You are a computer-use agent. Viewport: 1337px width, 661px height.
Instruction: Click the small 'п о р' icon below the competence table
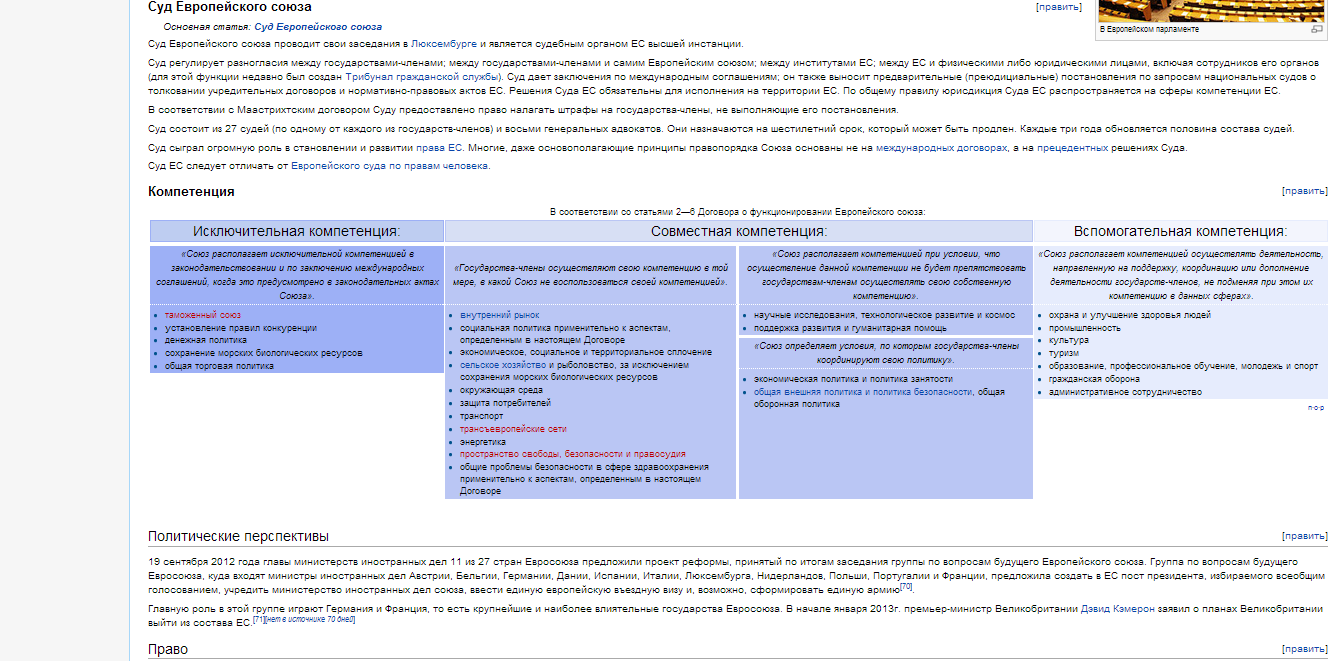click(1315, 408)
